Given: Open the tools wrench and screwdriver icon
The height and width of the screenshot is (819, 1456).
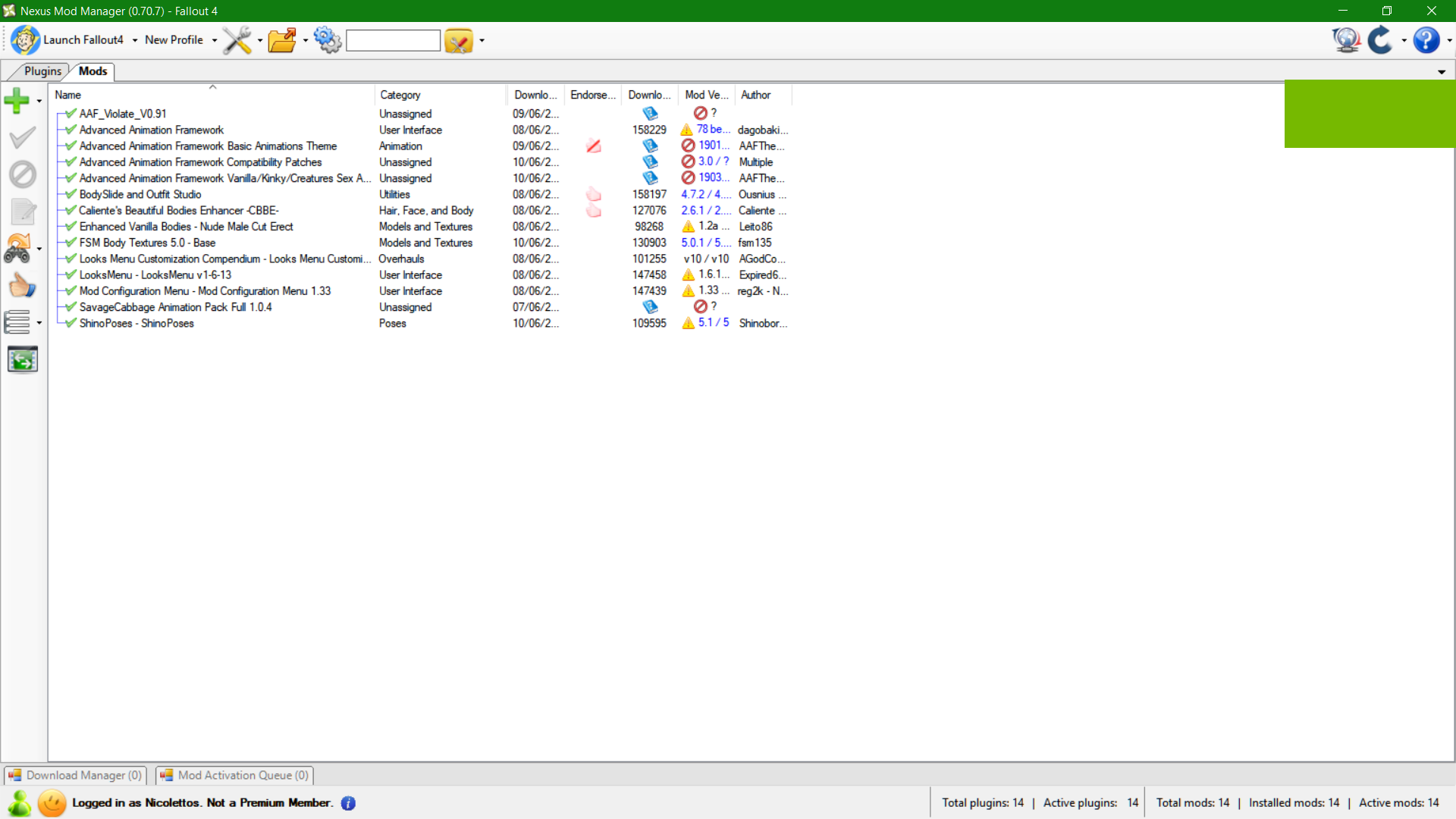Looking at the screenshot, I should (237, 40).
